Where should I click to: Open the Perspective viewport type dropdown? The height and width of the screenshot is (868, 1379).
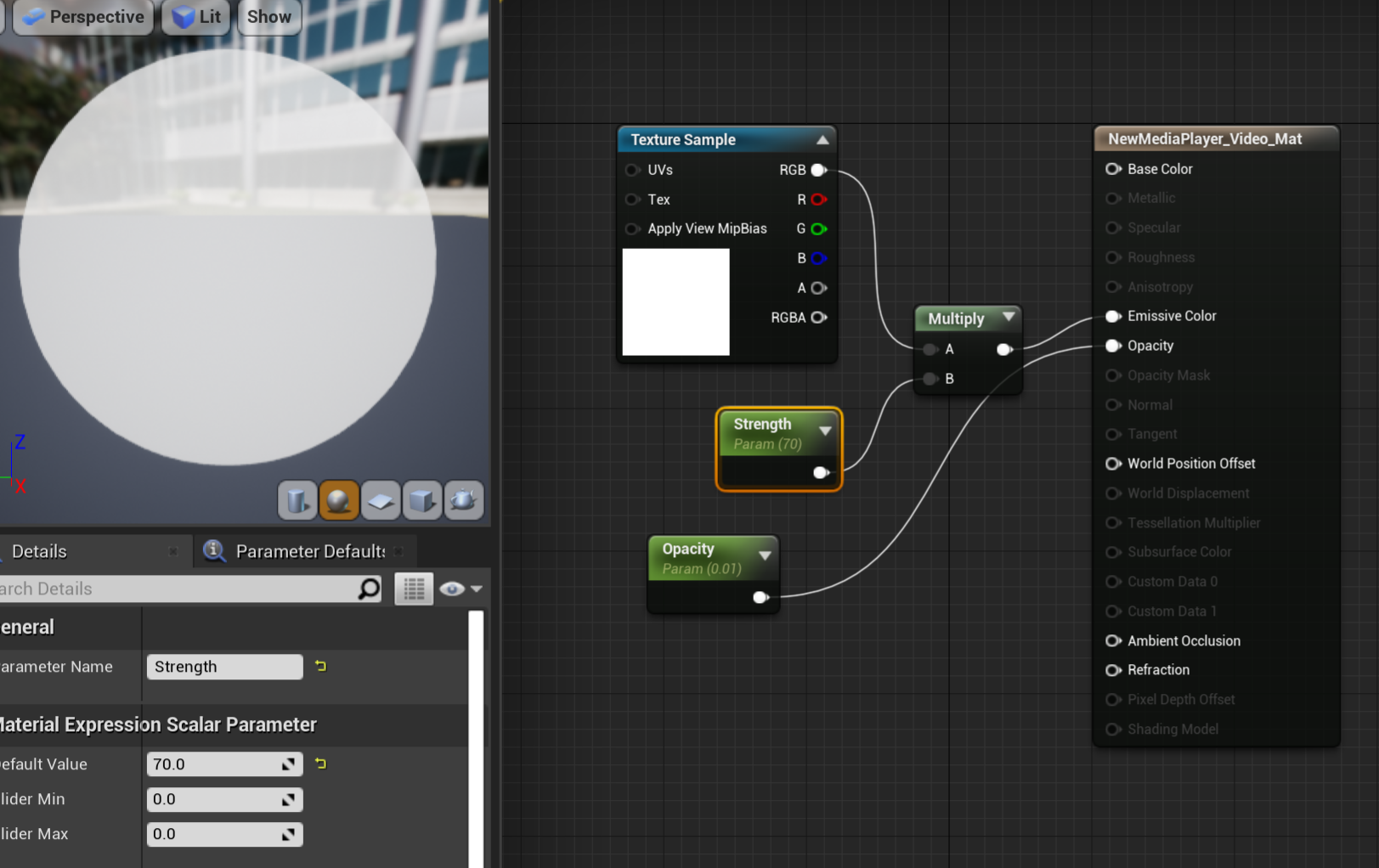(83, 17)
